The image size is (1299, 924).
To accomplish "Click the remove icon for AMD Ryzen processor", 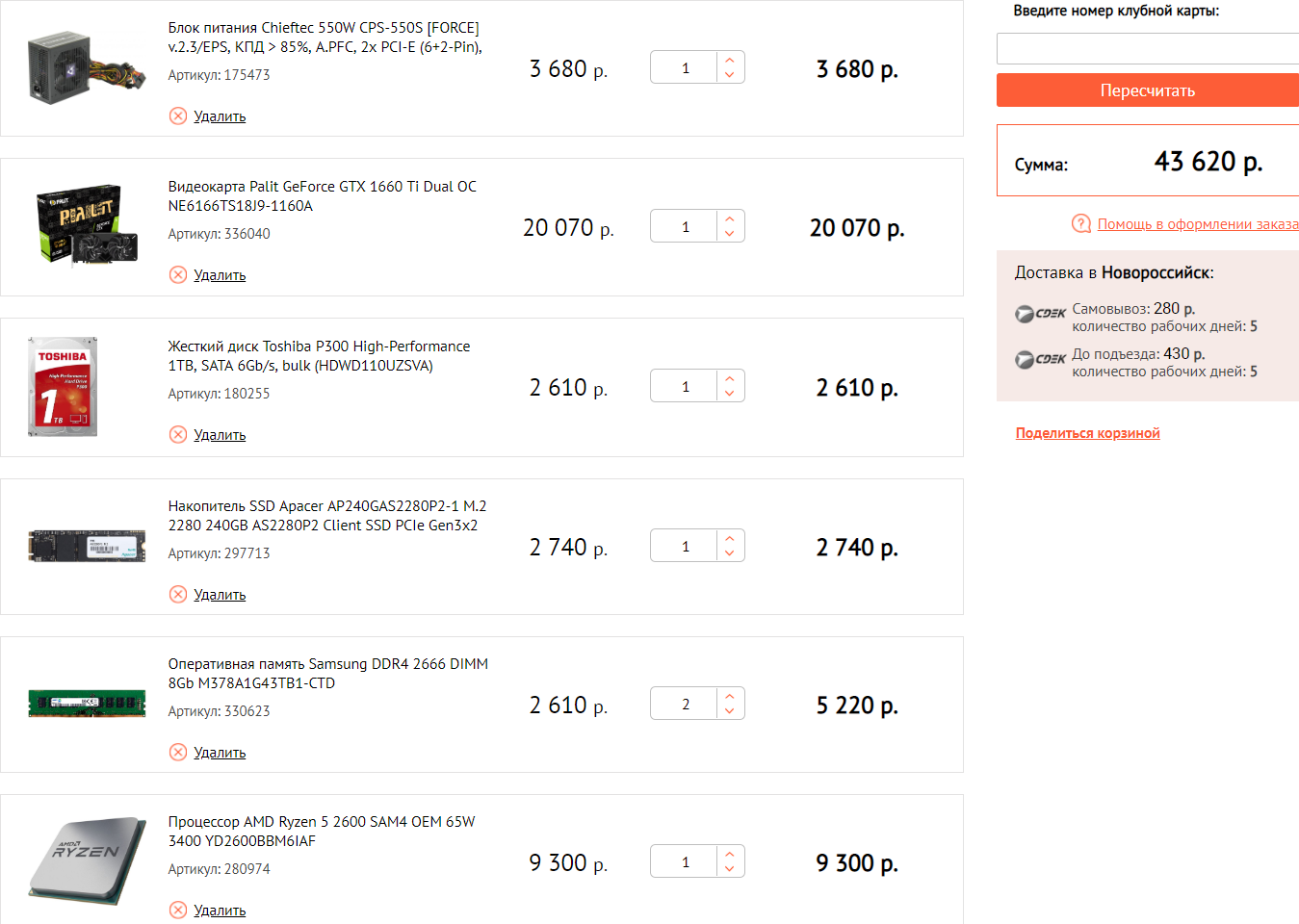I will click(178, 911).
